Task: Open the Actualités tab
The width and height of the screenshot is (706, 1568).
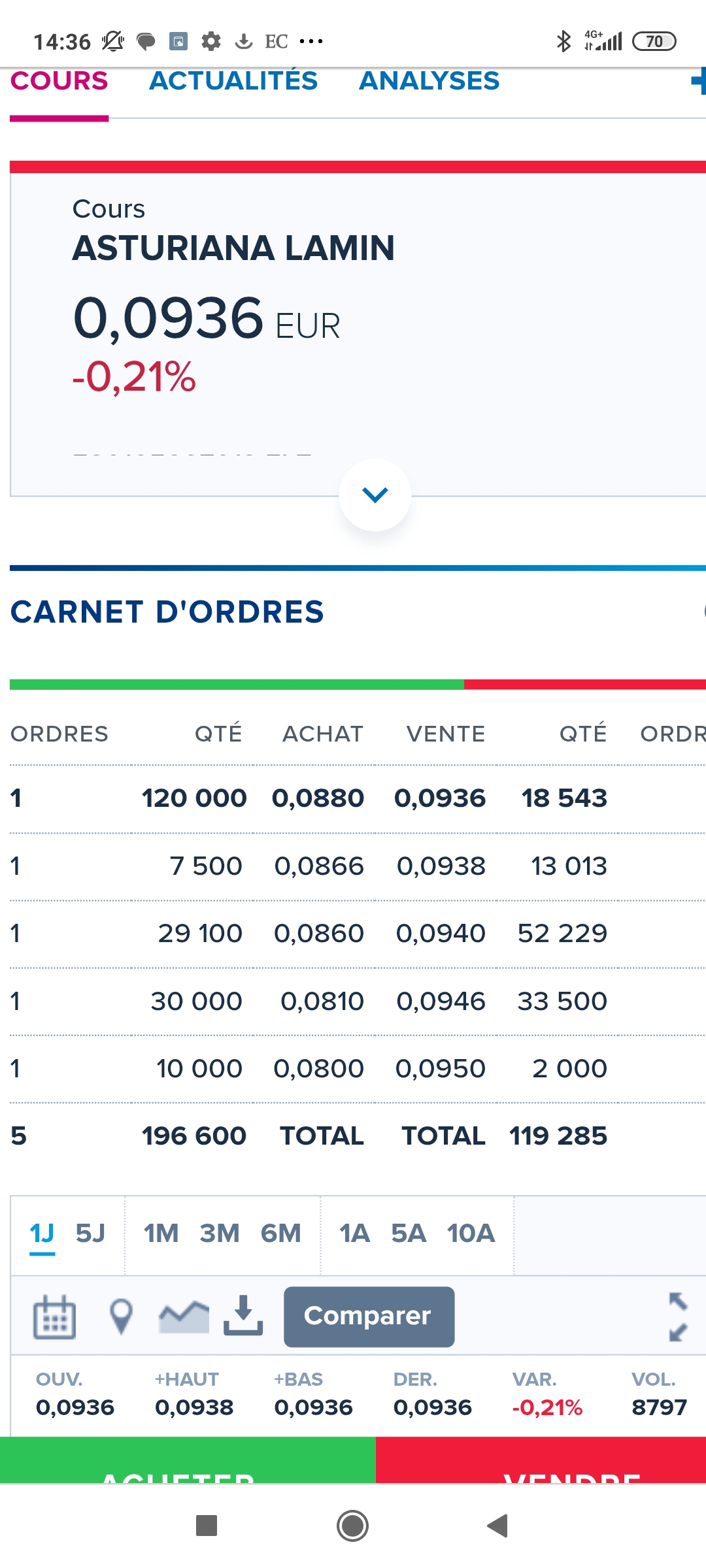Action: click(x=233, y=81)
